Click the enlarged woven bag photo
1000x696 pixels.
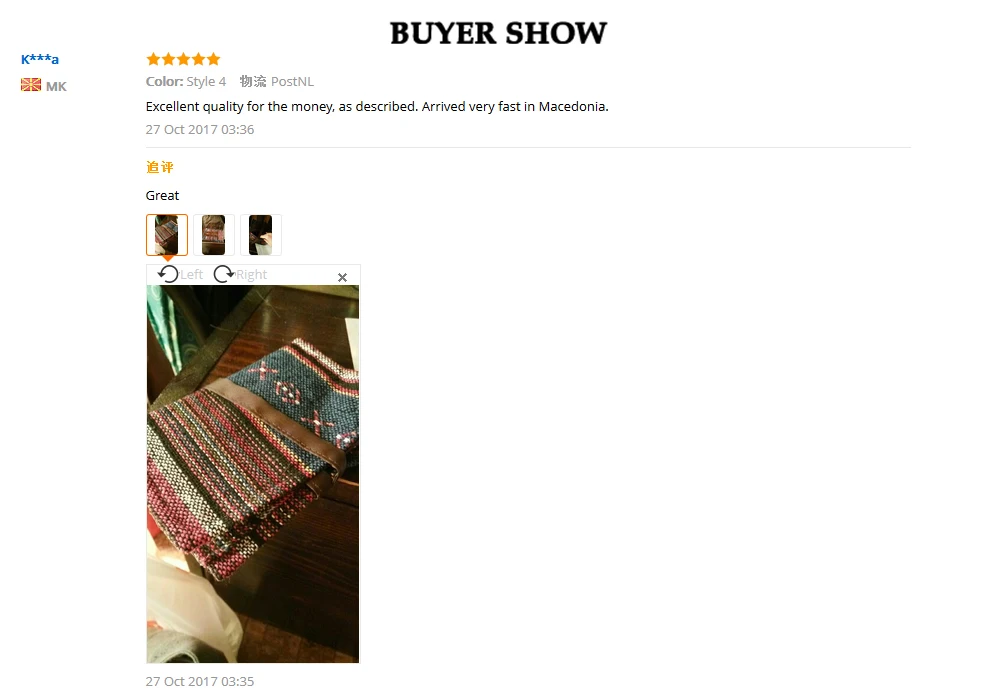pos(253,474)
